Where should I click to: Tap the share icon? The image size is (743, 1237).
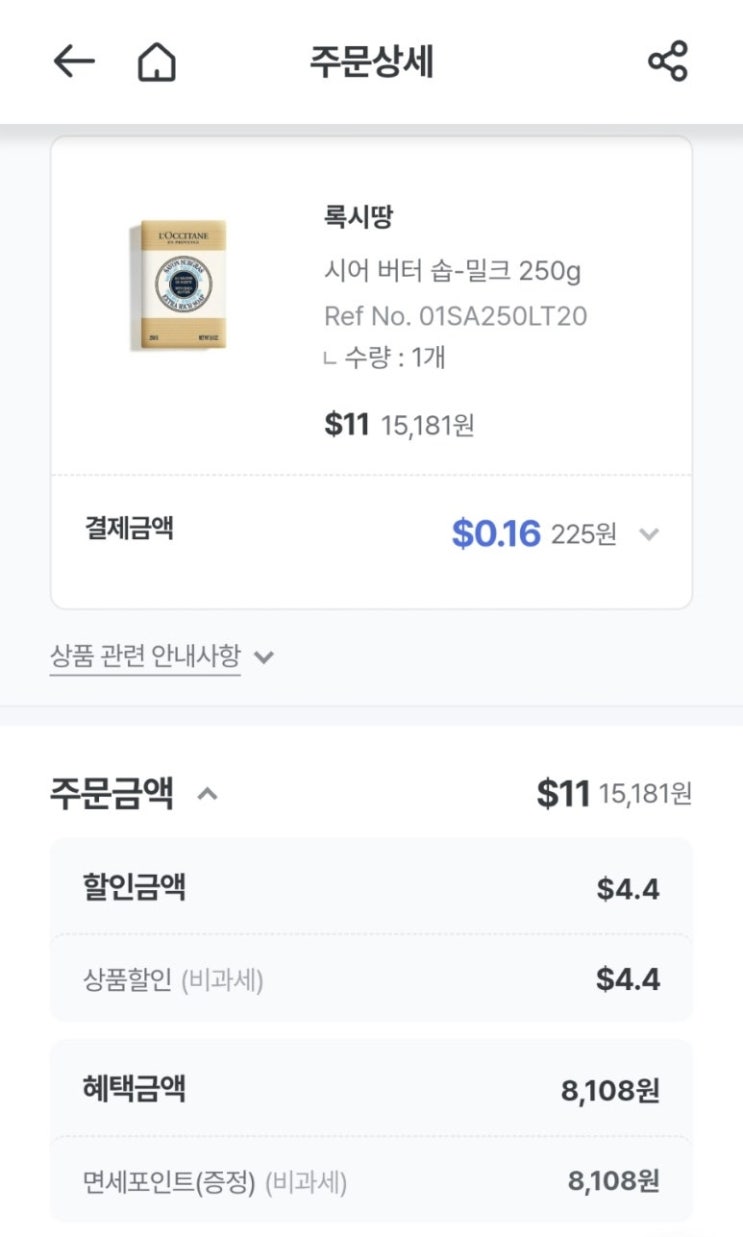click(x=668, y=62)
